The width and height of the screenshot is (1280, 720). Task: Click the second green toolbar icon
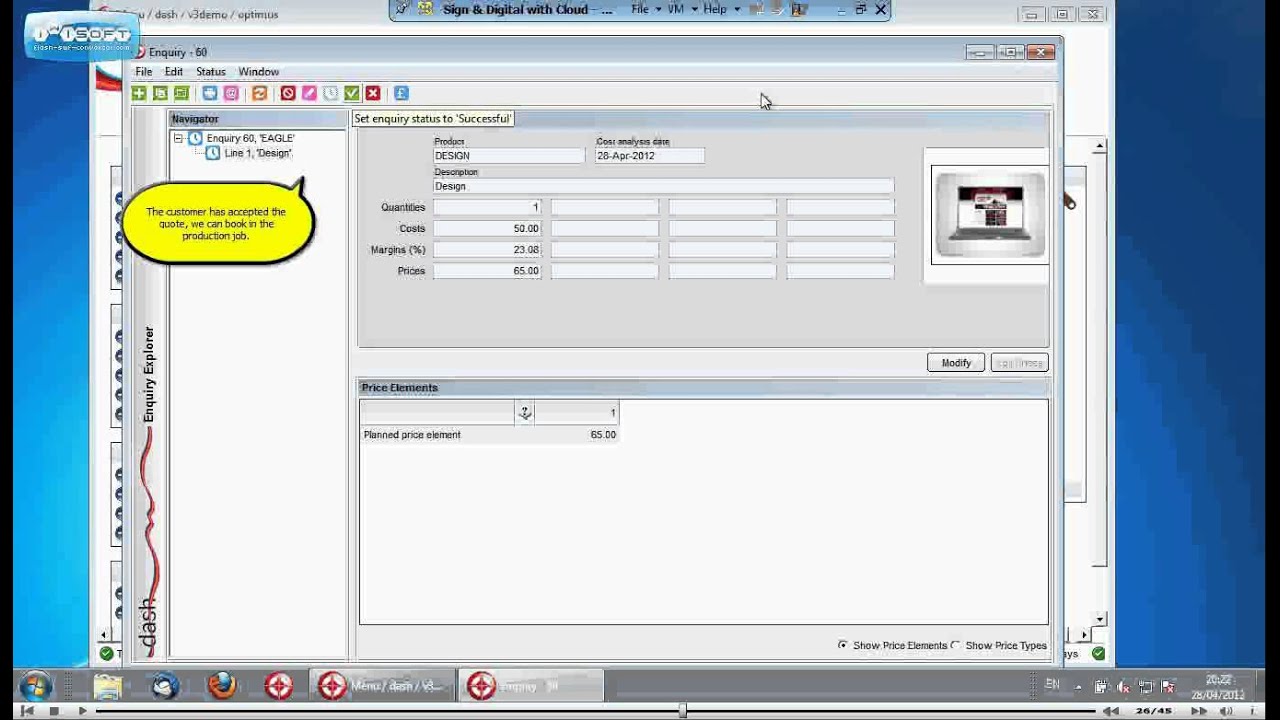(160, 93)
